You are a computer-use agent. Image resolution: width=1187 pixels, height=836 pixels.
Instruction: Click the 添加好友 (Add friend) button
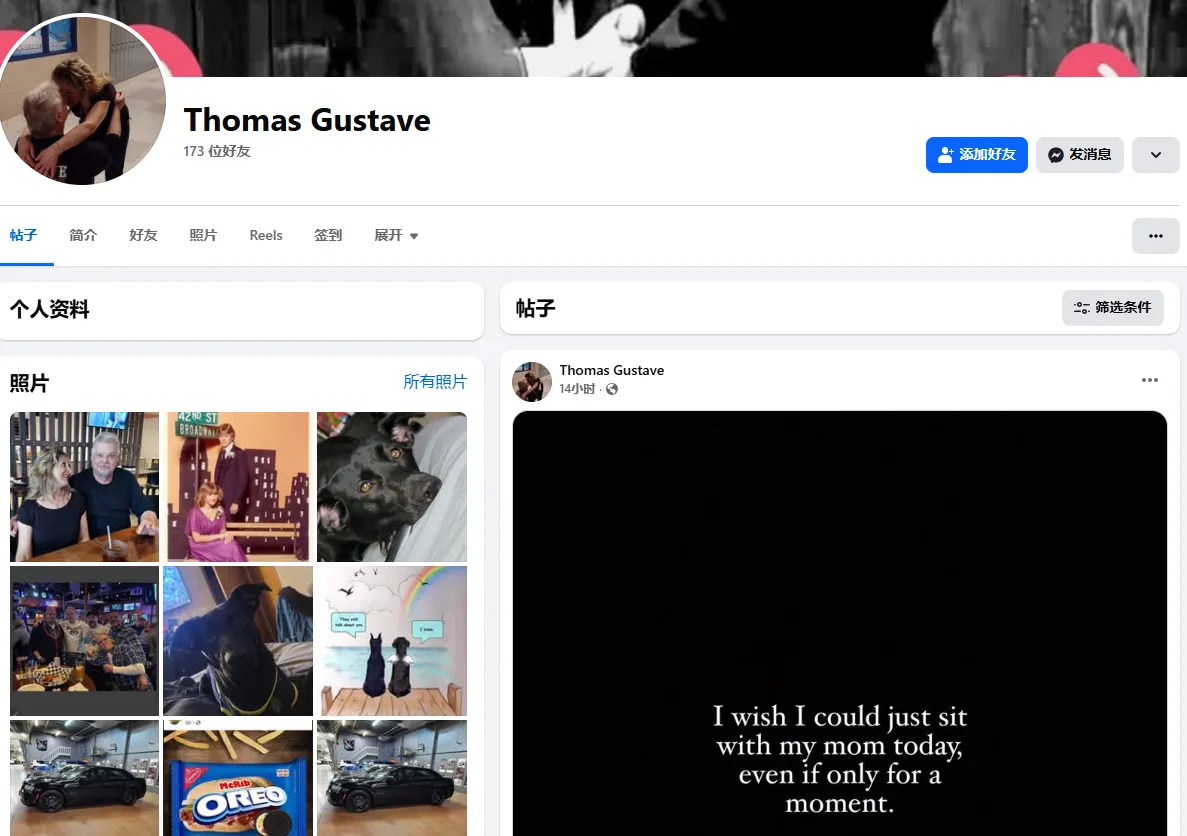point(977,154)
